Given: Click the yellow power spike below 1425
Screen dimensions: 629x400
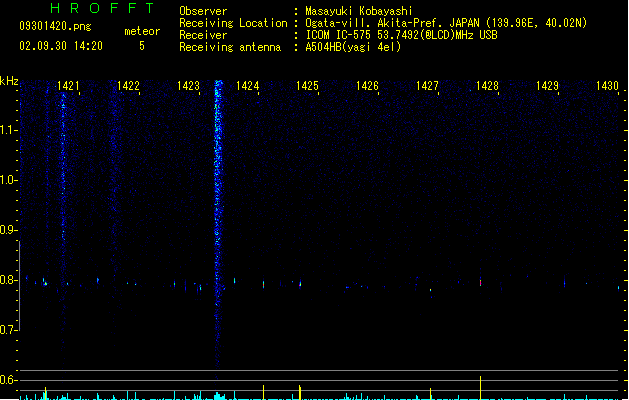Looking at the screenshot, I should click(x=300, y=392).
